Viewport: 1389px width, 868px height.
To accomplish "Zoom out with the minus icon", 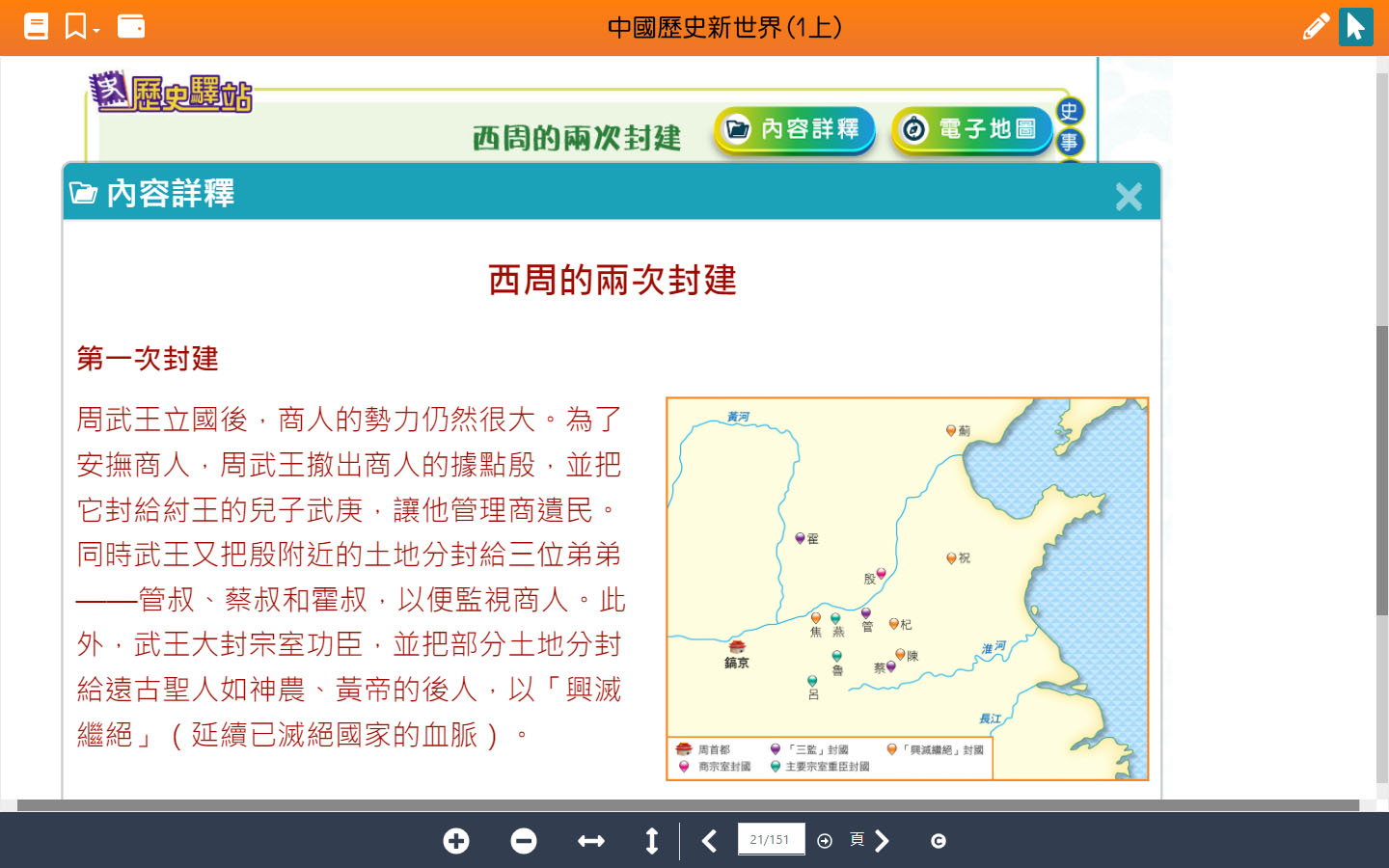I will coord(524,841).
